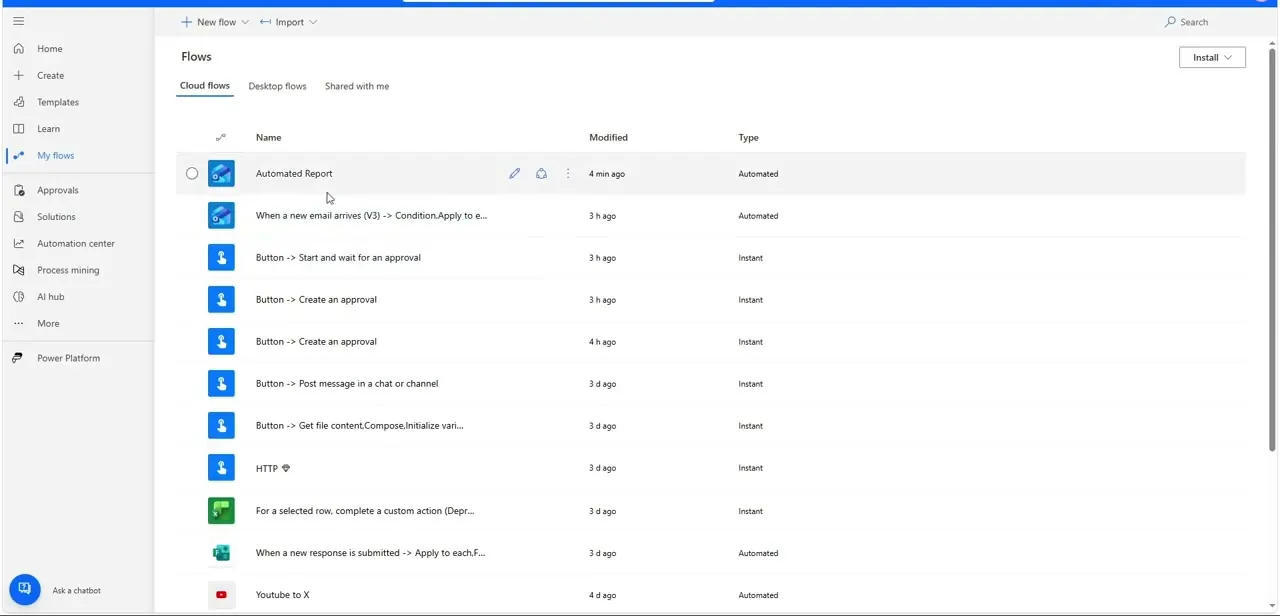
Task: Share the Automated Report flow icon
Action: coord(541,173)
